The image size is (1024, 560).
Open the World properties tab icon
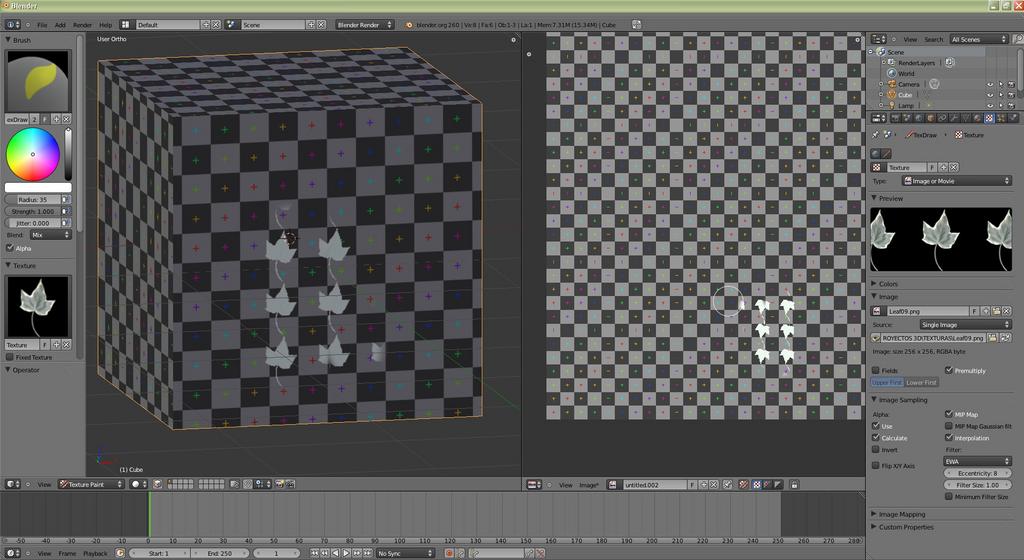click(x=918, y=118)
